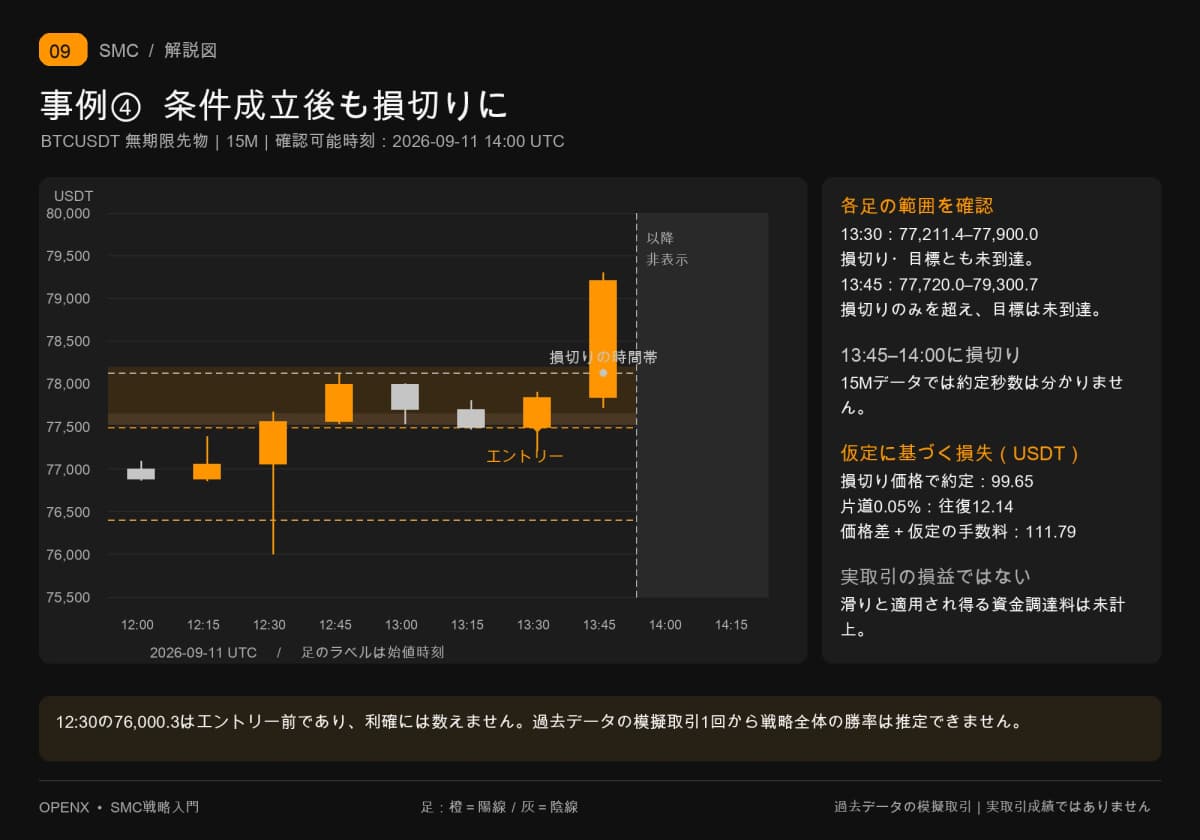Viewport: 1200px width, 840px height.
Task: Click the 76,000 price axis label
Action: click(x=69, y=555)
